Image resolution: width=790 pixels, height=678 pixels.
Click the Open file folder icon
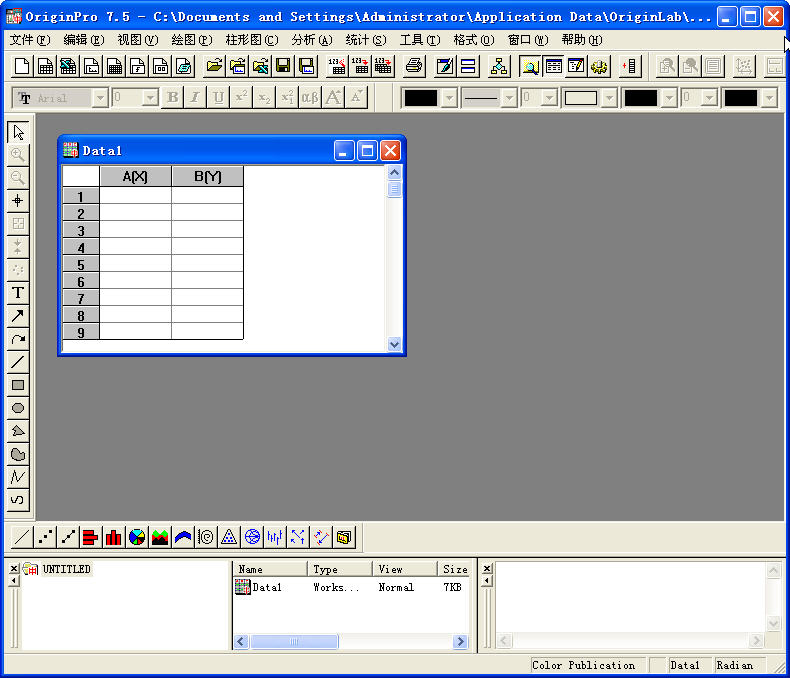pos(213,67)
